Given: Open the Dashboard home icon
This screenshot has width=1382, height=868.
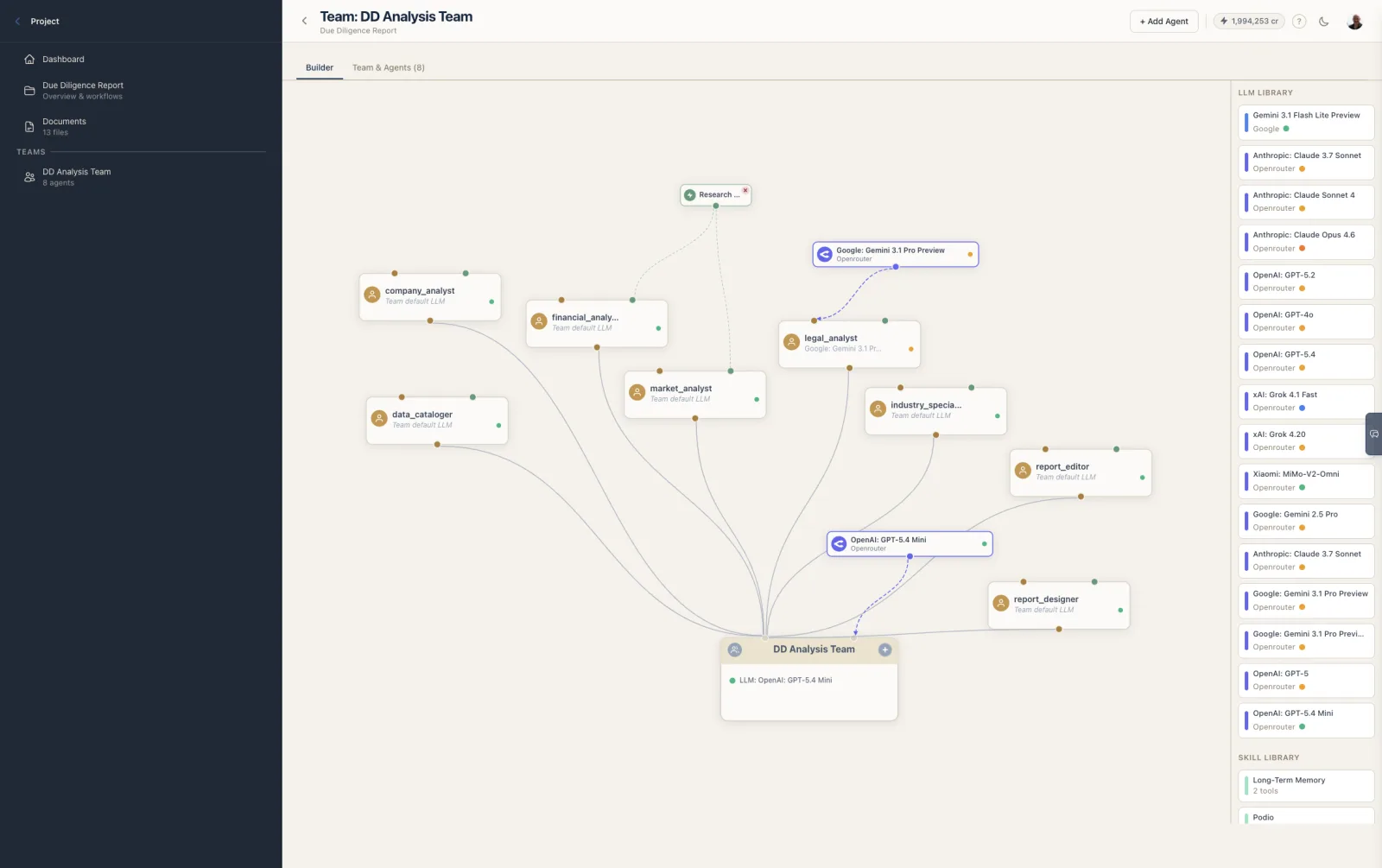Looking at the screenshot, I should 29,60.
